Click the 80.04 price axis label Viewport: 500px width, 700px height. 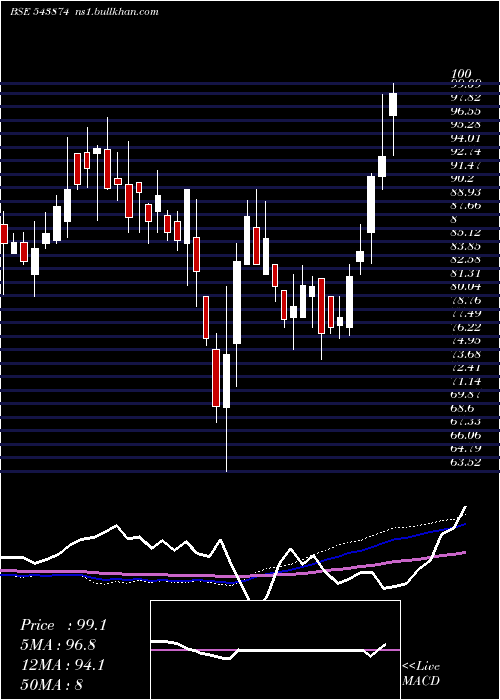pyautogui.click(x=465, y=286)
